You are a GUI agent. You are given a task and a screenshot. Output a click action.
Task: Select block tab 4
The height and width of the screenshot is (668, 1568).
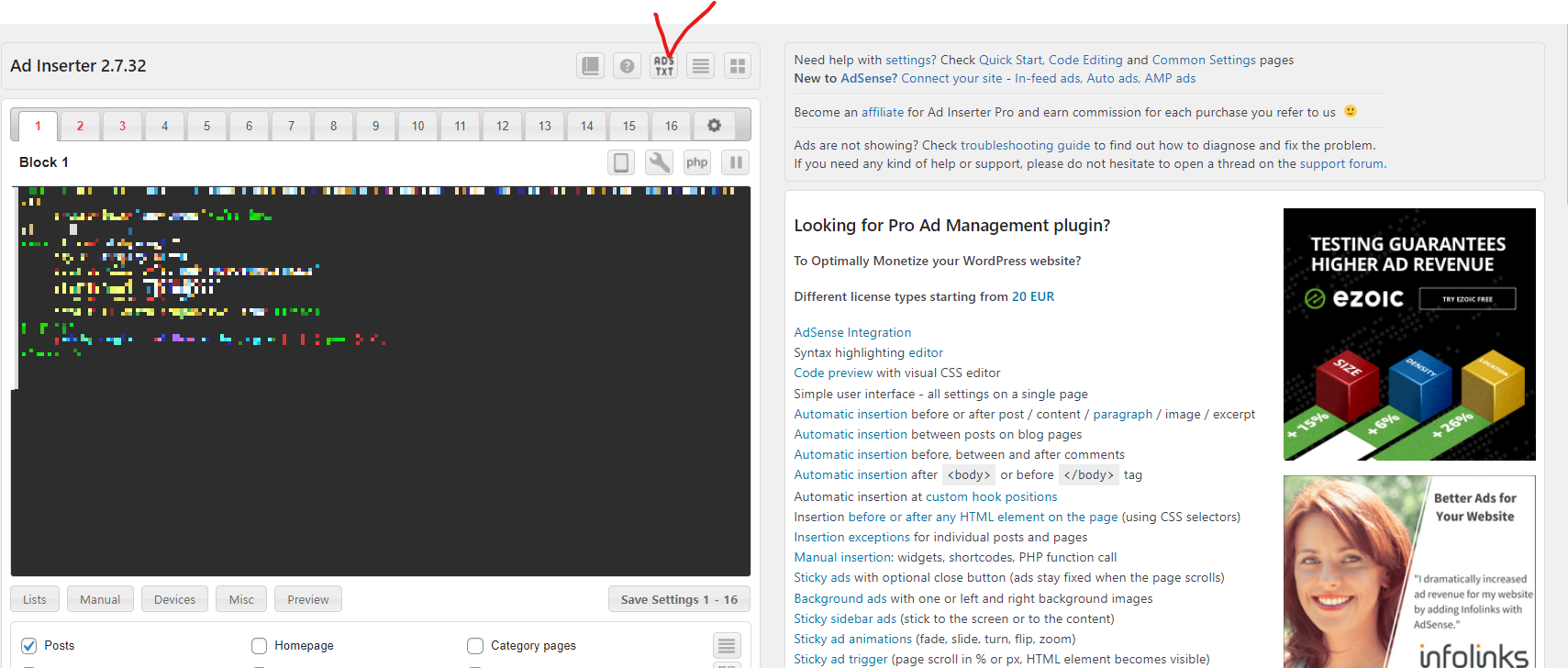[x=164, y=126]
